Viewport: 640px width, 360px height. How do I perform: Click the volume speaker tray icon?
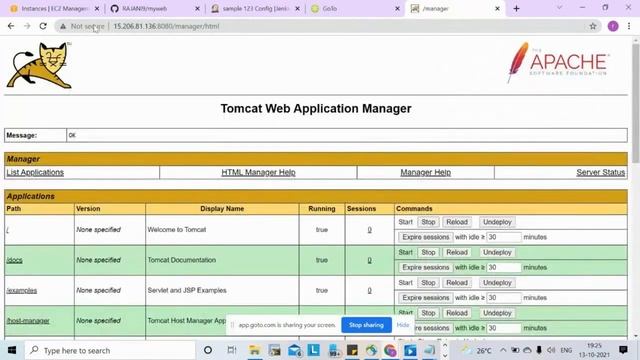(551, 350)
